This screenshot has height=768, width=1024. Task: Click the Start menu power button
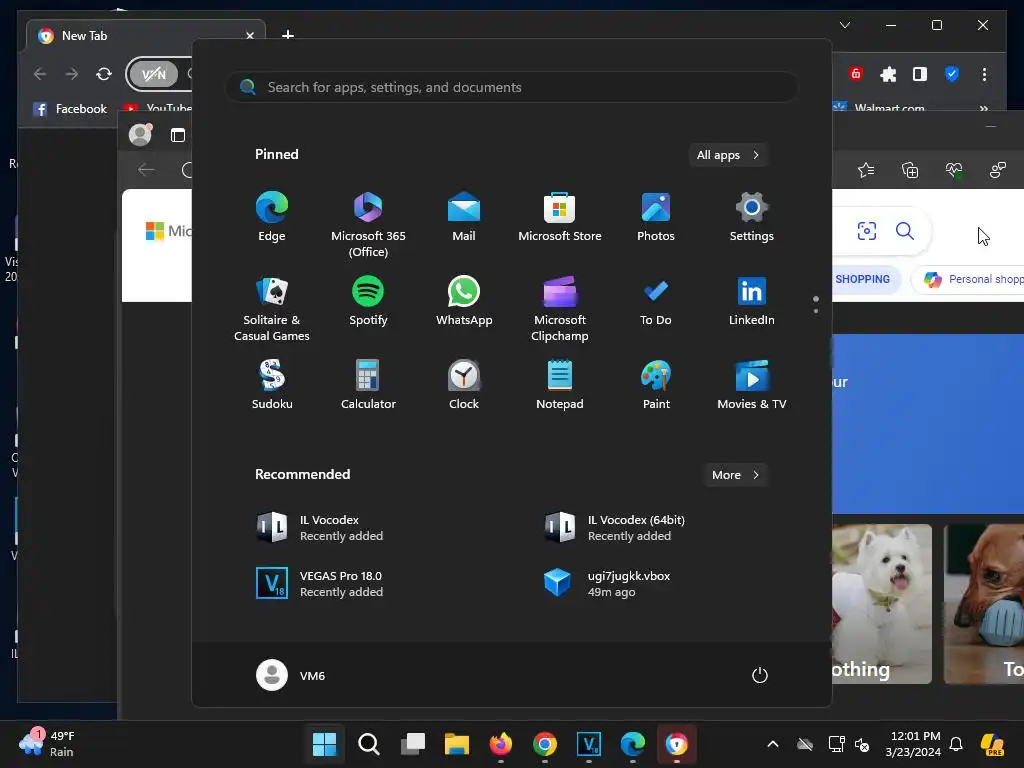(760, 675)
